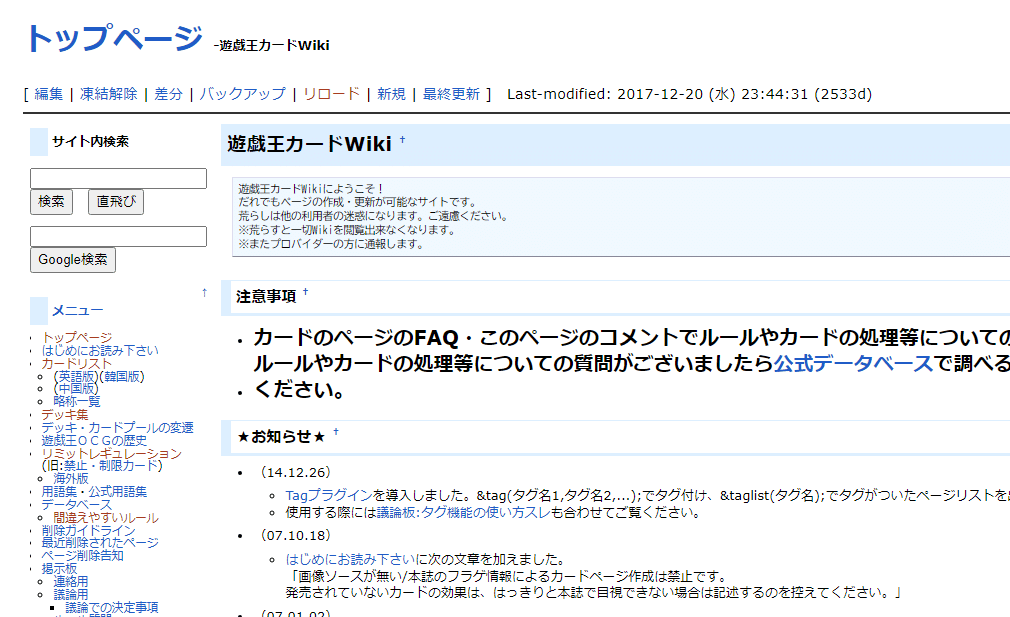Open 間違えやすいルール link
1010x617 pixels.
[x=106, y=518]
